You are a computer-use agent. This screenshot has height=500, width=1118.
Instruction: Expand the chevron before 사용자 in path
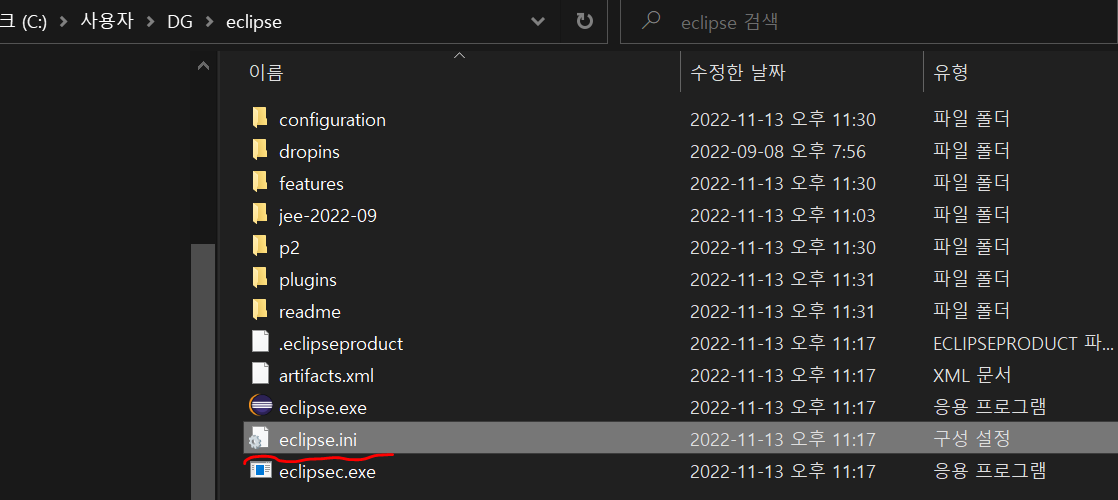(63, 22)
